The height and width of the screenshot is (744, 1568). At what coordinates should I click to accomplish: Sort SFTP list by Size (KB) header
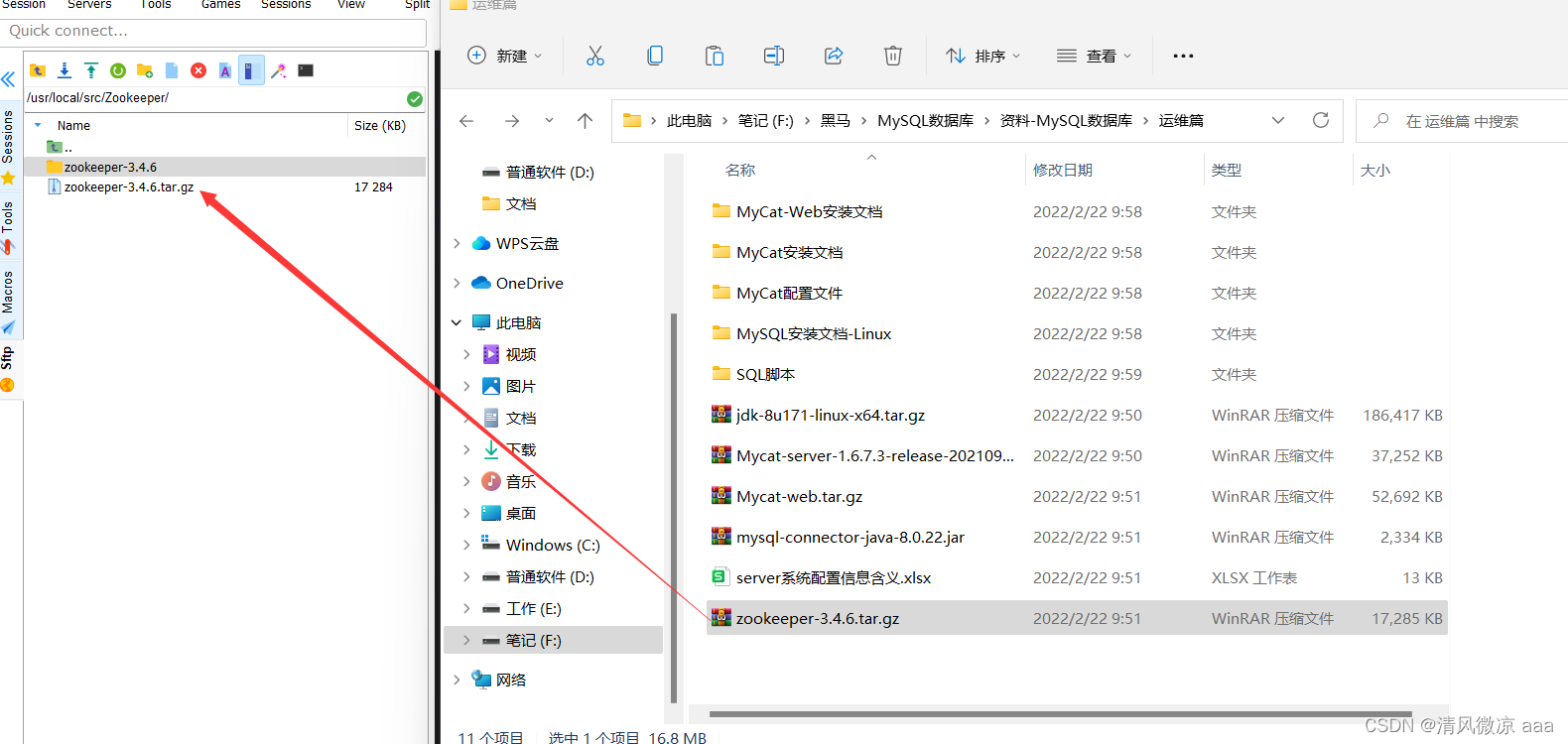click(x=380, y=126)
